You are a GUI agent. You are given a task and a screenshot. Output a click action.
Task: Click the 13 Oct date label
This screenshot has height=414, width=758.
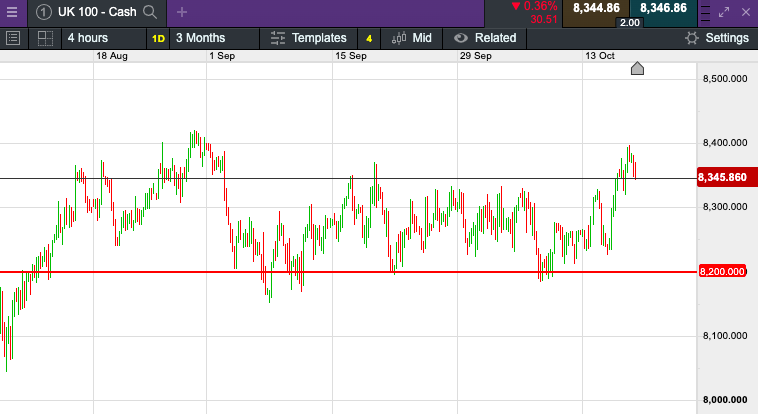click(600, 56)
